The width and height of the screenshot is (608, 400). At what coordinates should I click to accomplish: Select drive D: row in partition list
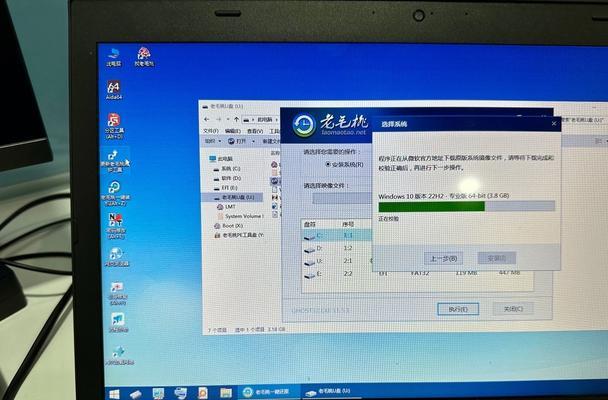click(x=337, y=248)
